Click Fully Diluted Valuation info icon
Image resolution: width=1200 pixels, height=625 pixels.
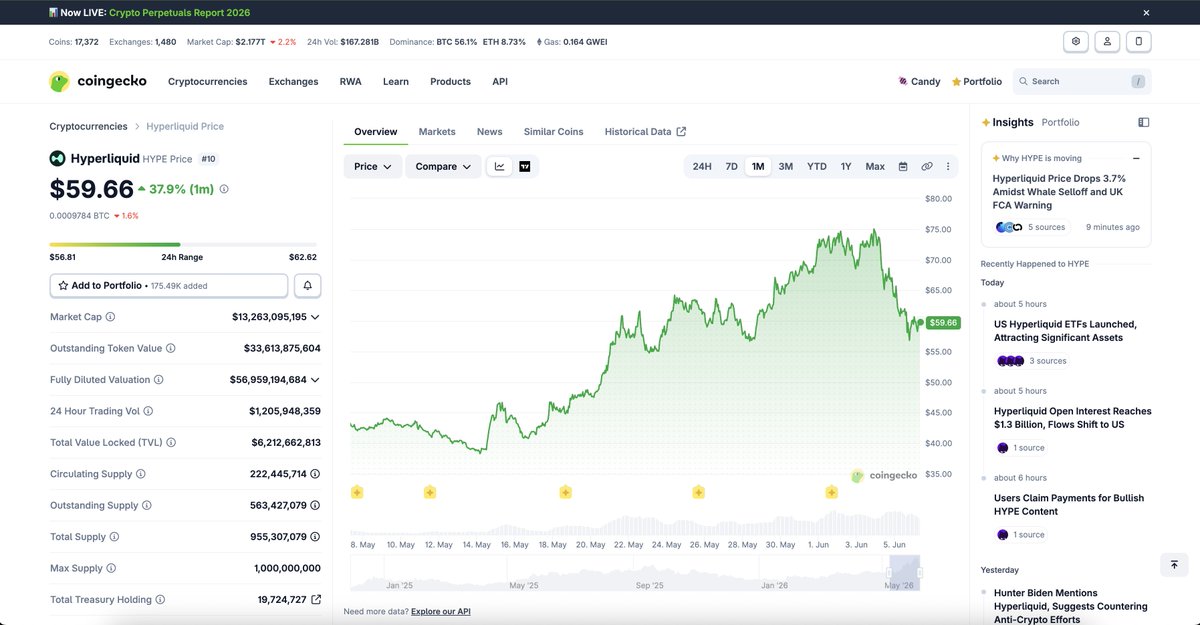[x=159, y=380]
